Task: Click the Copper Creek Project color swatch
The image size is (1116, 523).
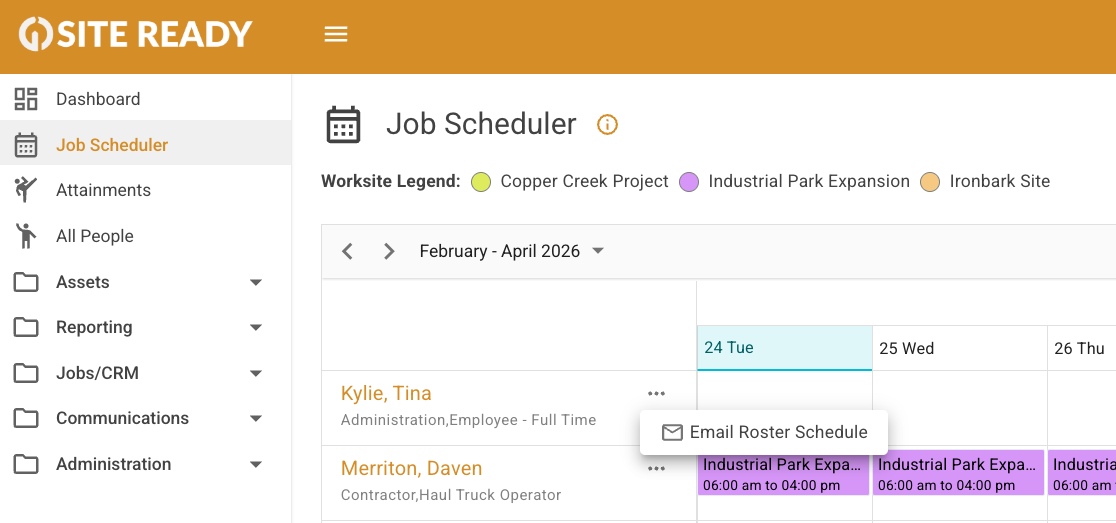Action: pyautogui.click(x=481, y=182)
